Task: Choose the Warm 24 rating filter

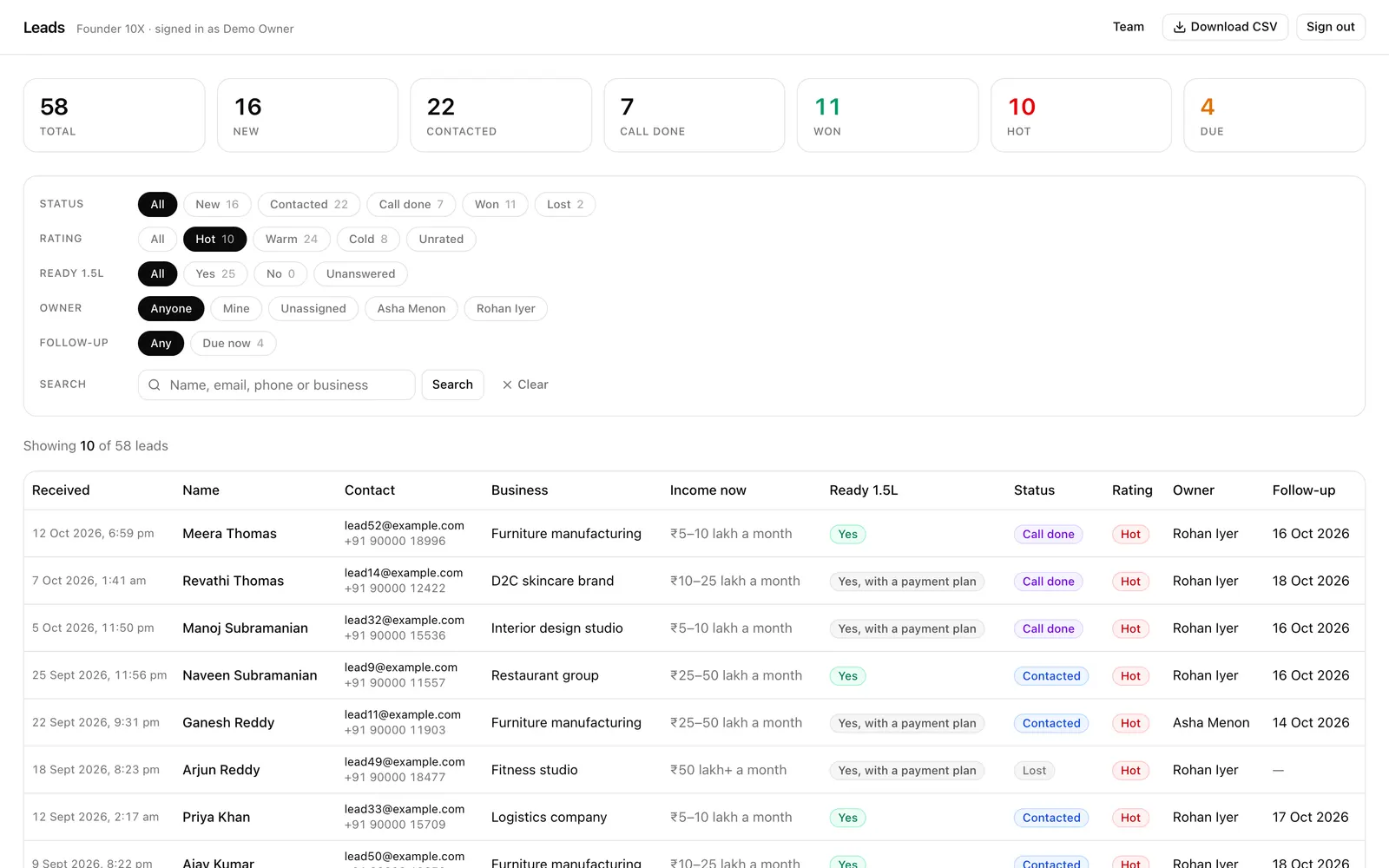Action: pyautogui.click(x=292, y=239)
